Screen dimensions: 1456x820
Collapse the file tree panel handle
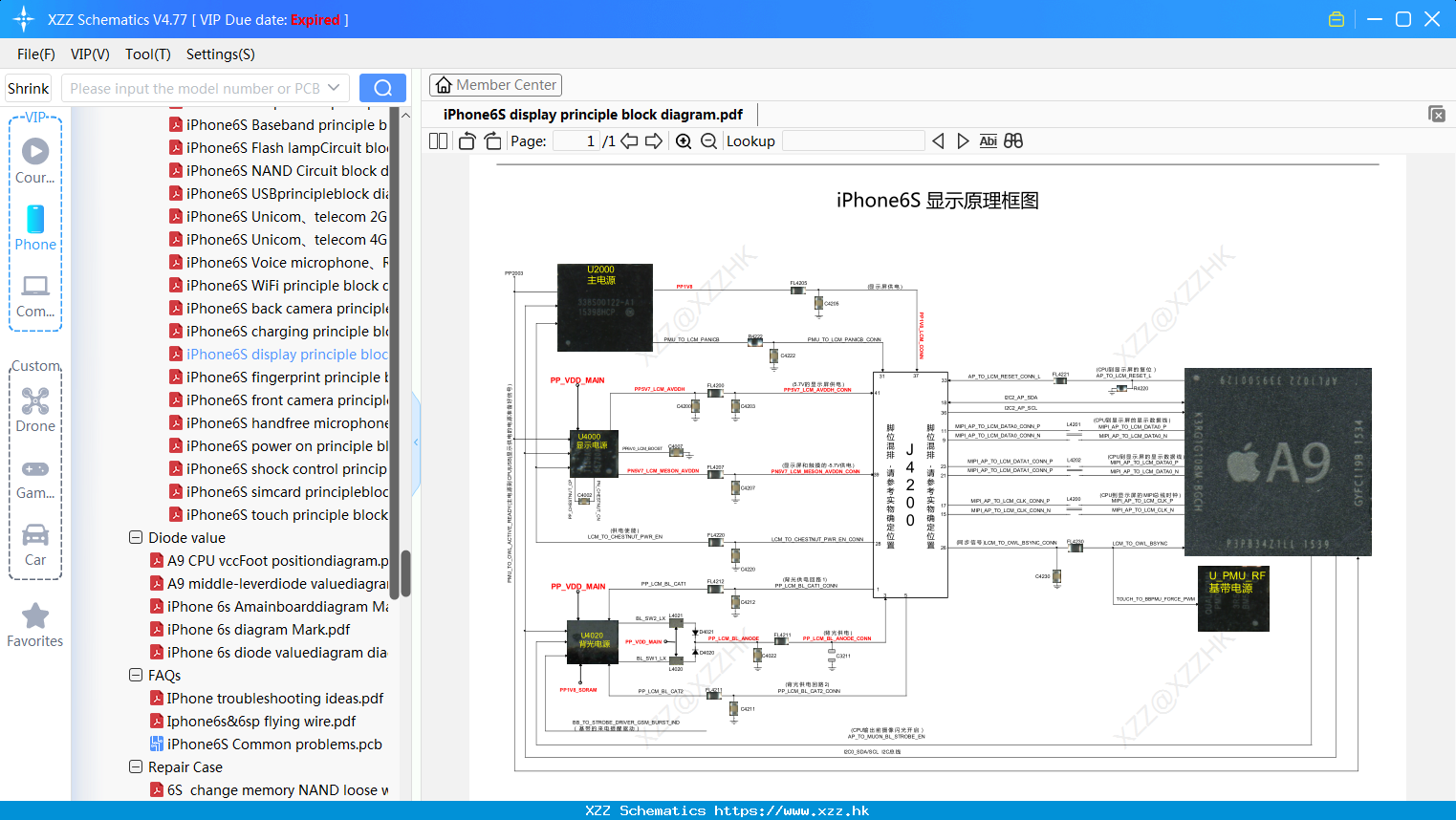[x=416, y=442]
